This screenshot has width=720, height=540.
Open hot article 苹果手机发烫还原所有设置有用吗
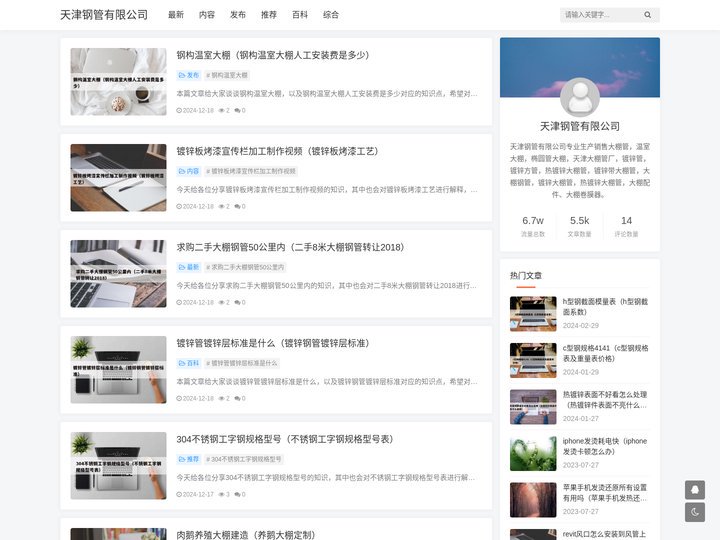tap(605, 492)
